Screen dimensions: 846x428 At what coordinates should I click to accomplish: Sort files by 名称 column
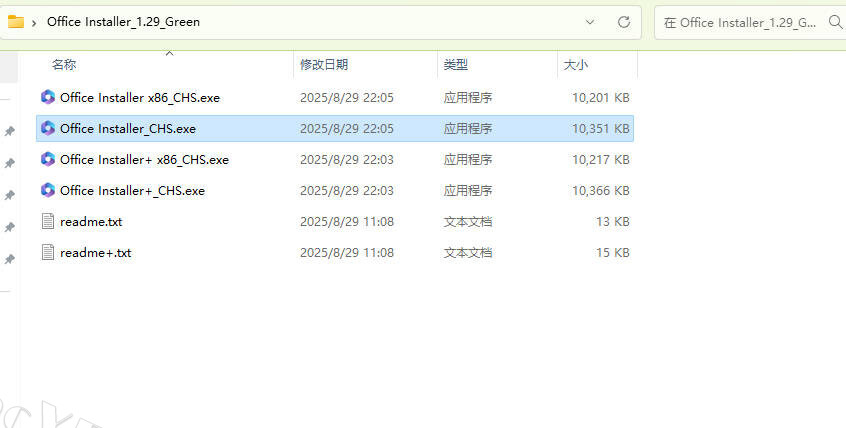coord(64,65)
